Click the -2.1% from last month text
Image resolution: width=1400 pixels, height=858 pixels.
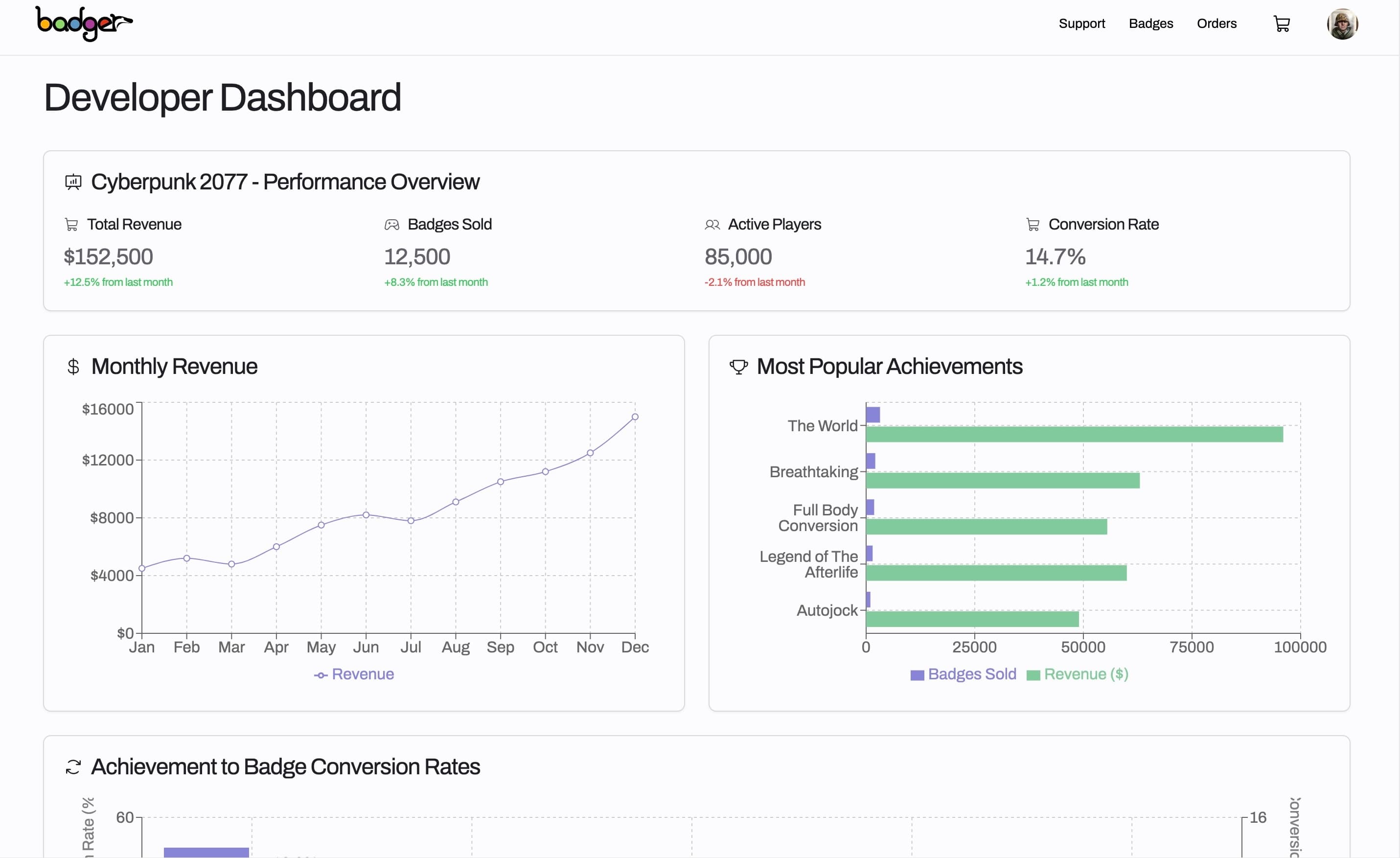click(x=755, y=282)
